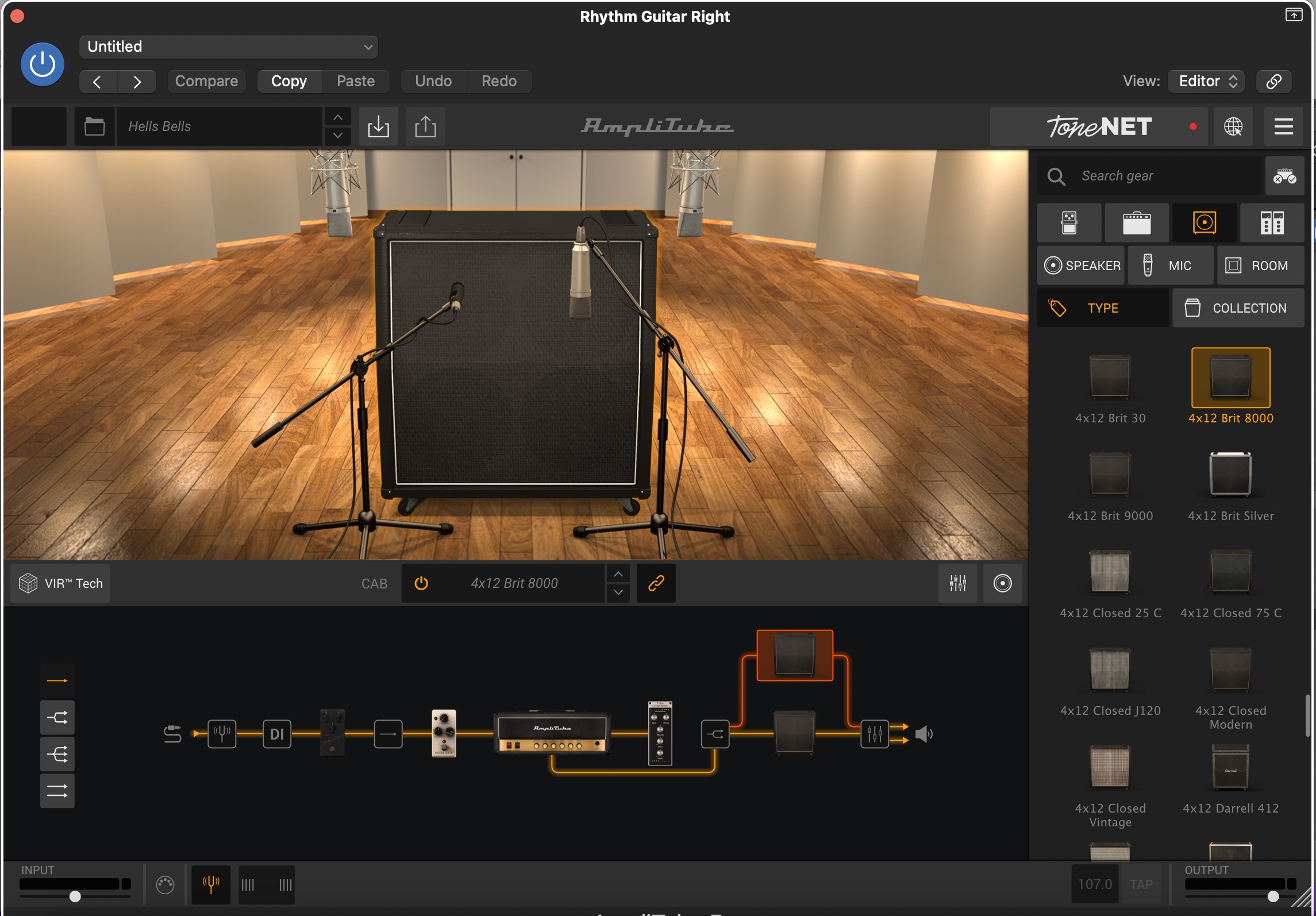1316x916 pixels.
Task: Click the cab speaker view icon
Action: pyautogui.click(x=1002, y=583)
